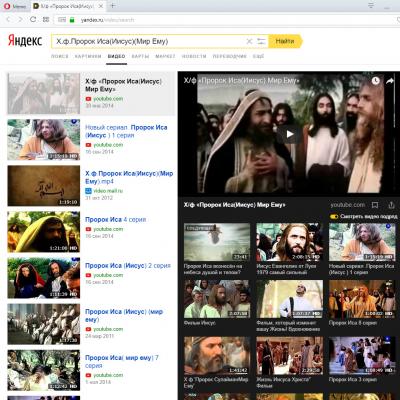Open Пророк Иса (Иисус) (мир ему) link
The height and width of the screenshot is (400, 400).
click(x=124, y=315)
